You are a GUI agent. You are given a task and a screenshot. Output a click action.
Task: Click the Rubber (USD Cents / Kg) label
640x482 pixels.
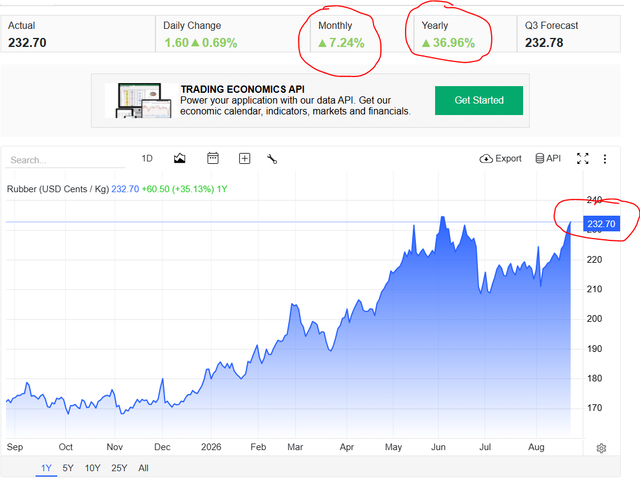pyautogui.click(x=58, y=189)
